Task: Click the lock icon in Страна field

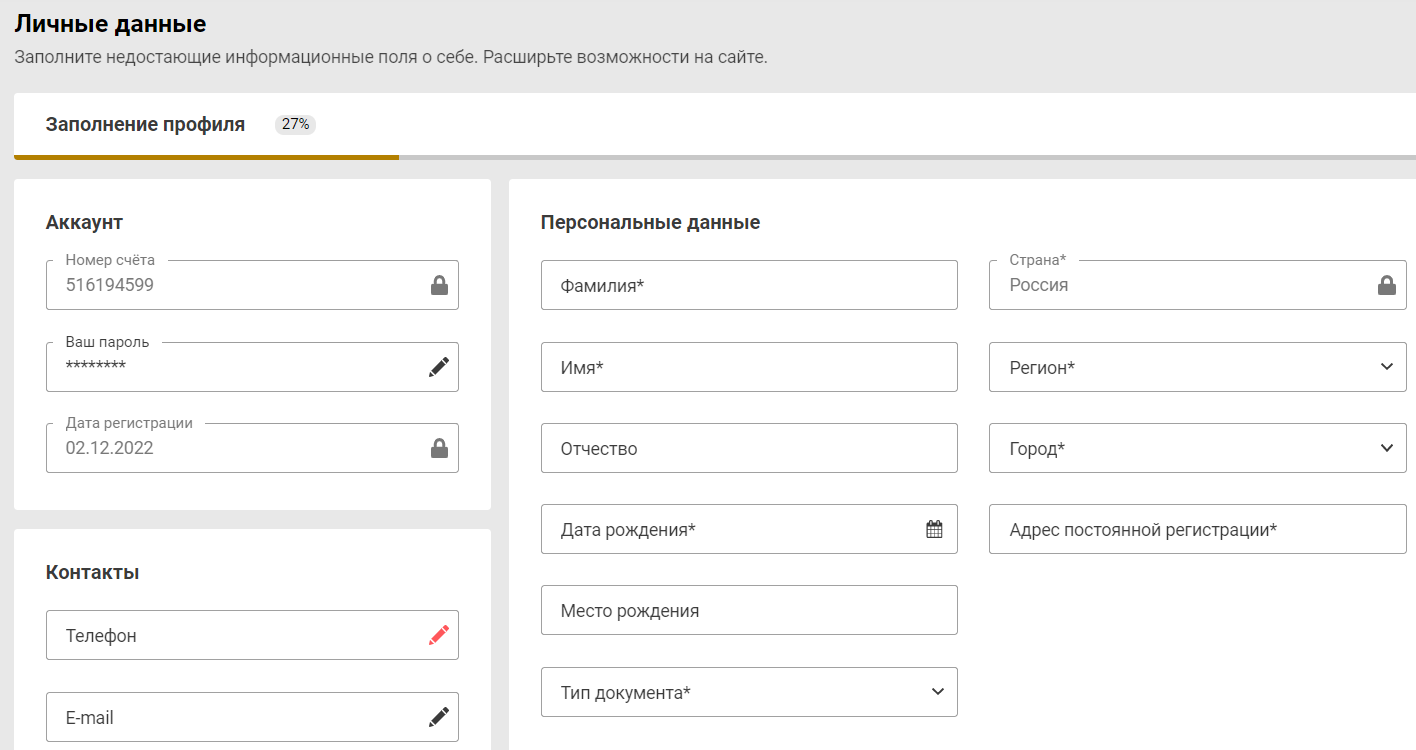Action: (1386, 286)
